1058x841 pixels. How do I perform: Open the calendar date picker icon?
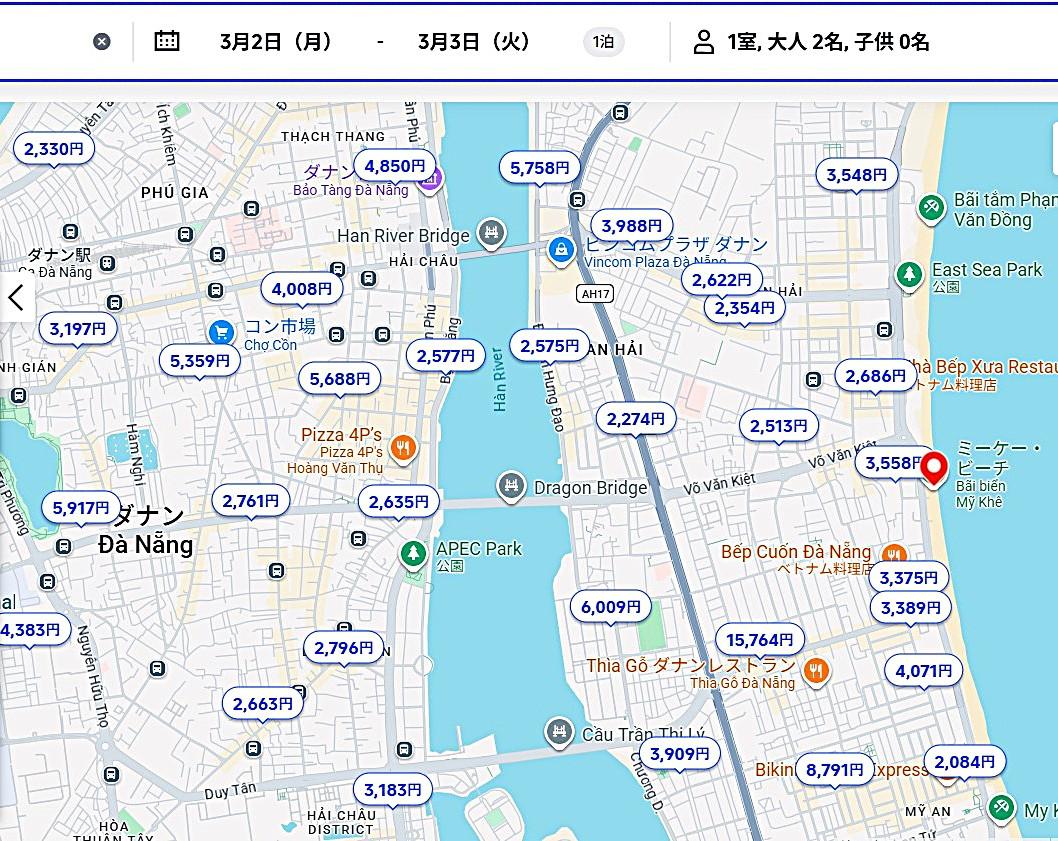pyautogui.click(x=167, y=41)
